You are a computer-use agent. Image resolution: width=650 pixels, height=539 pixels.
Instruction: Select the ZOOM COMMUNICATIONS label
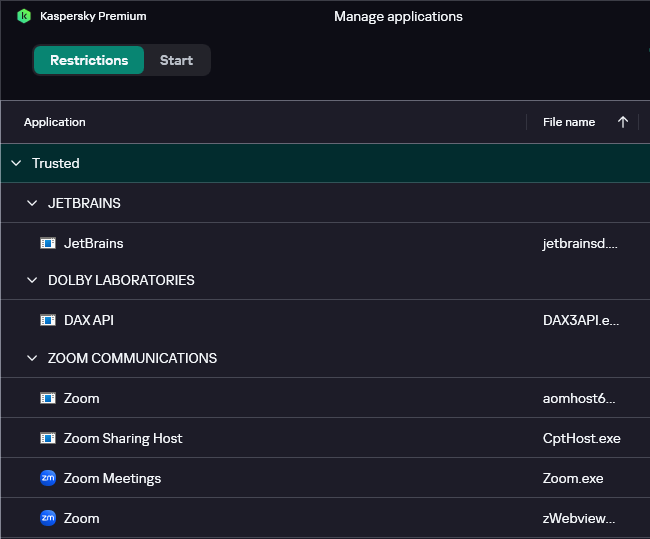coord(132,358)
